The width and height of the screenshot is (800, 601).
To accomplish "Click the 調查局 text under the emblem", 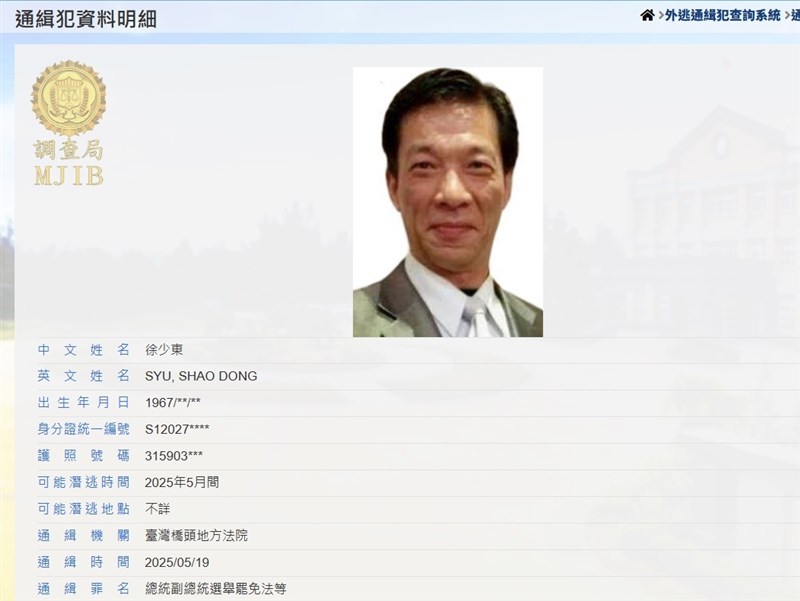I will pos(69,151).
